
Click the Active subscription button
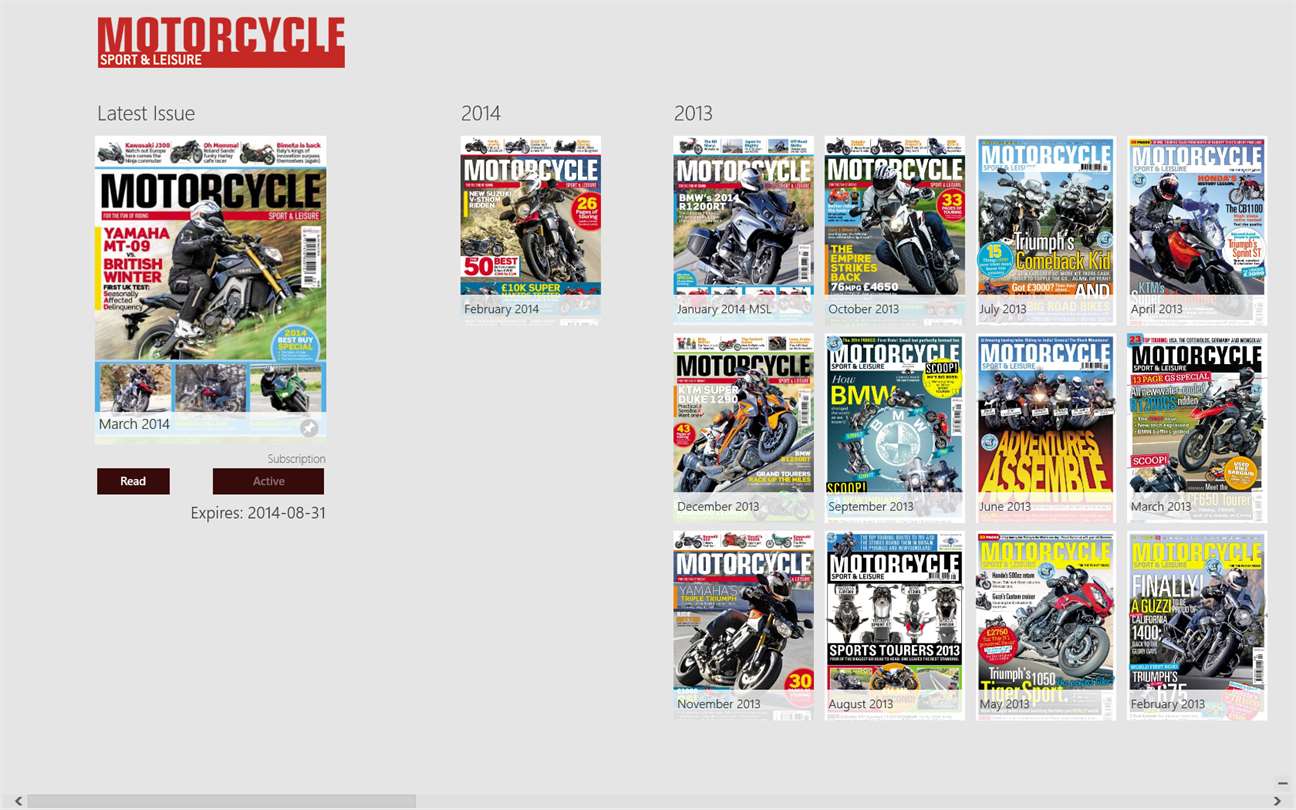268,481
